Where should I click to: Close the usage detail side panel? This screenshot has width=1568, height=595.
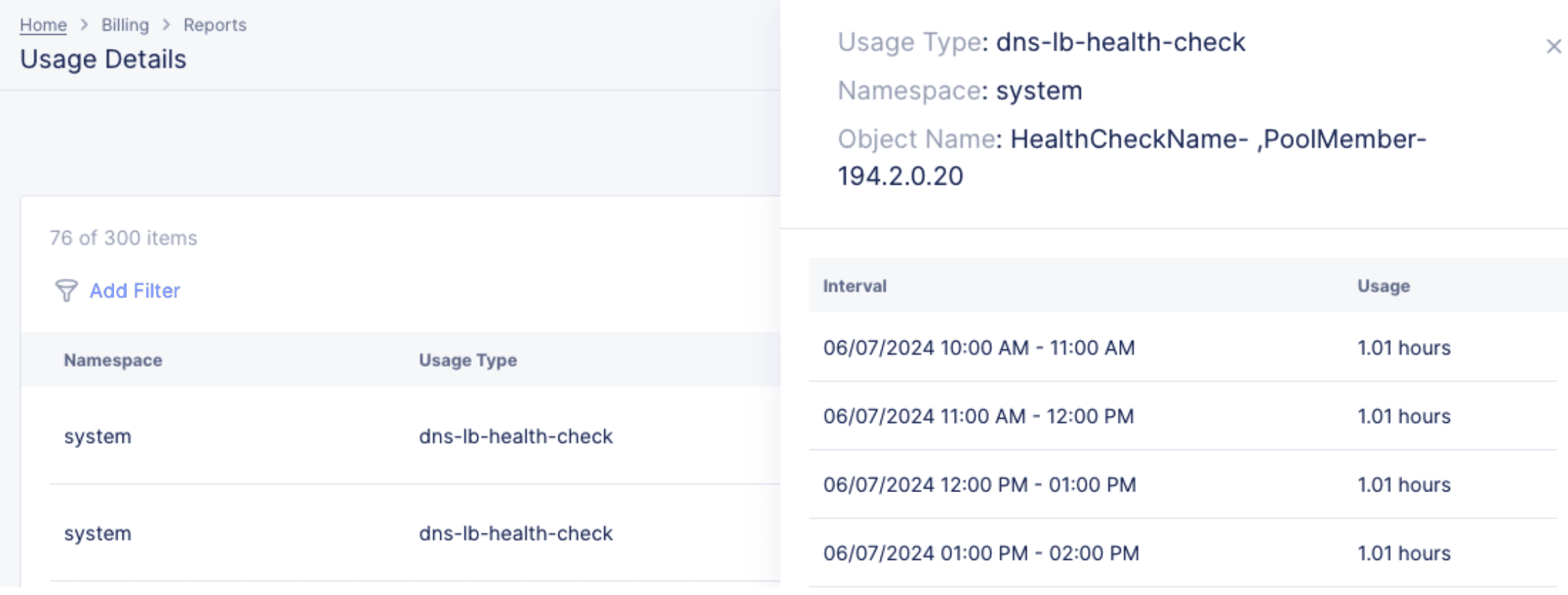(1553, 46)
